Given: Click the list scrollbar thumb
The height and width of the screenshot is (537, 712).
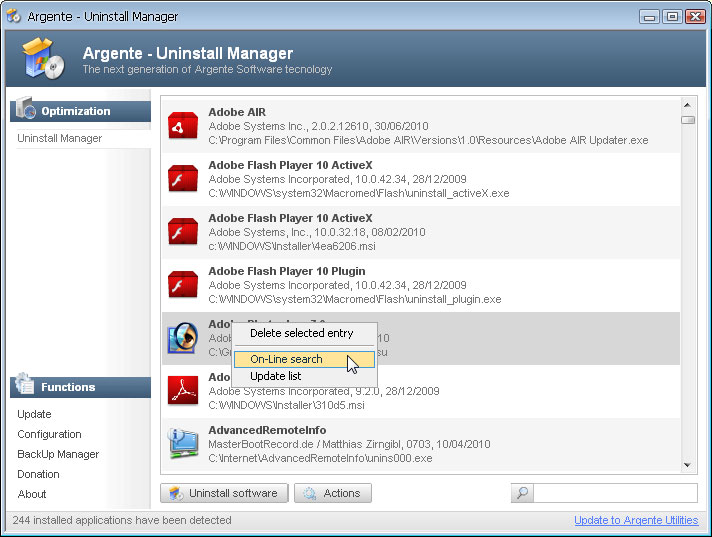Looking at the screenshot, I should [687, 120].
